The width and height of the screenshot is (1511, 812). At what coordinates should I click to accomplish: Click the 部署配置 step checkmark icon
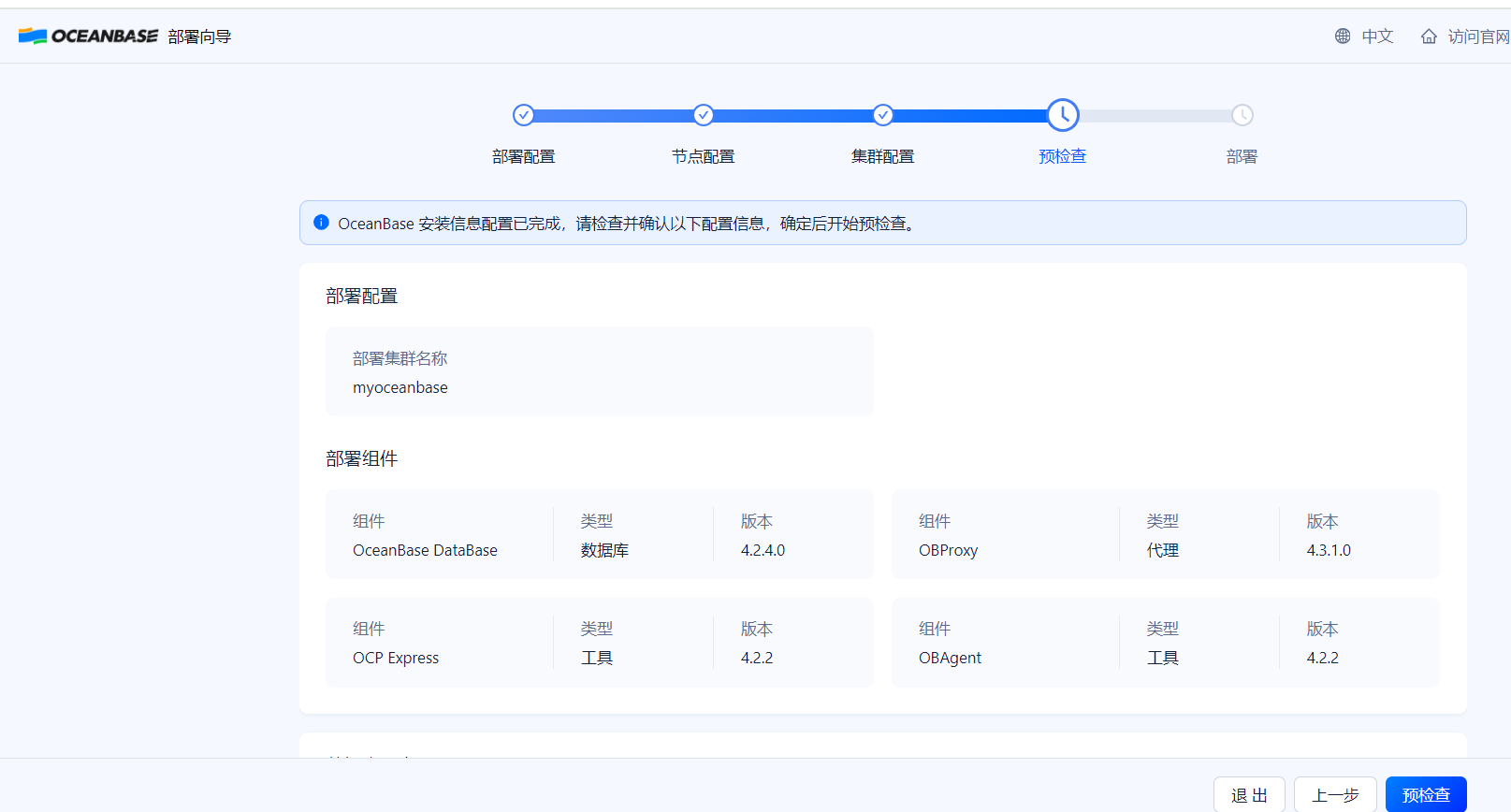pyautogui.click(x=524, y=115)
